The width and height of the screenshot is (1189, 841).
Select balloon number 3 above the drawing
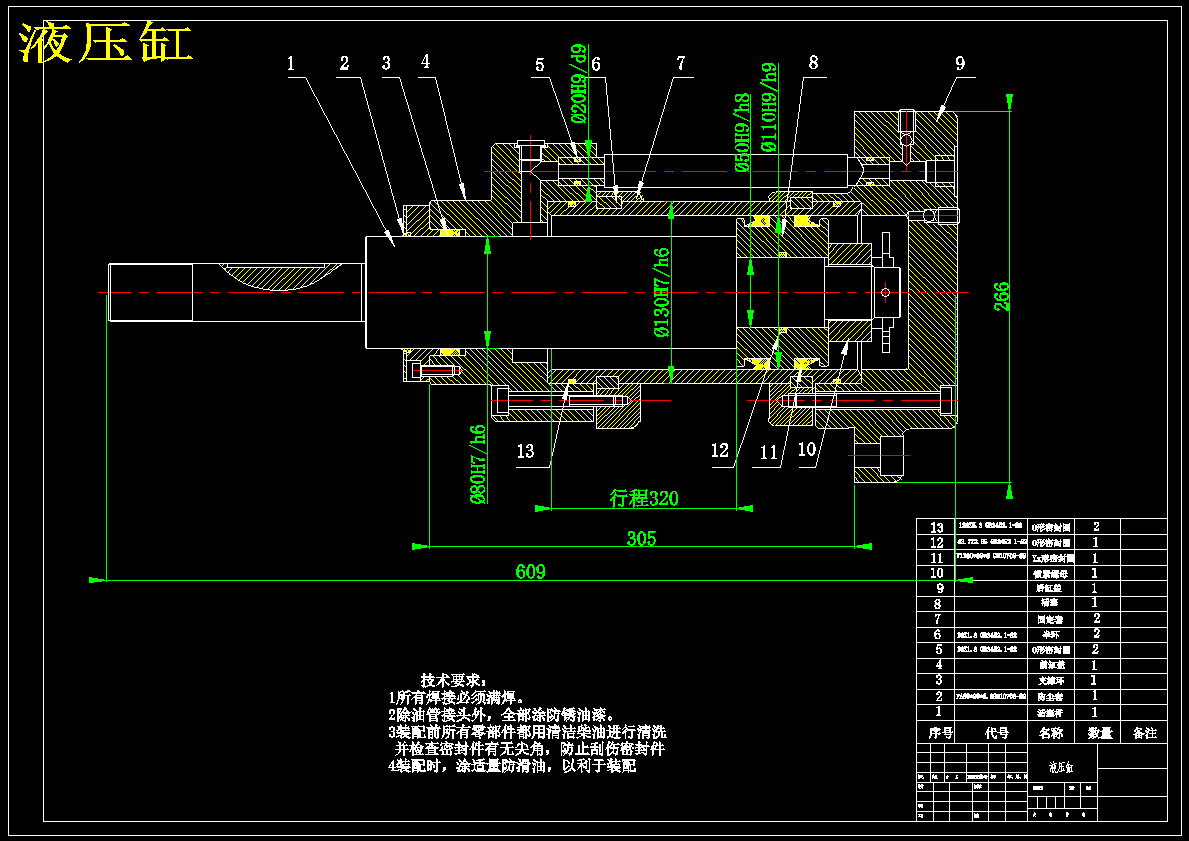click(387, 63)
